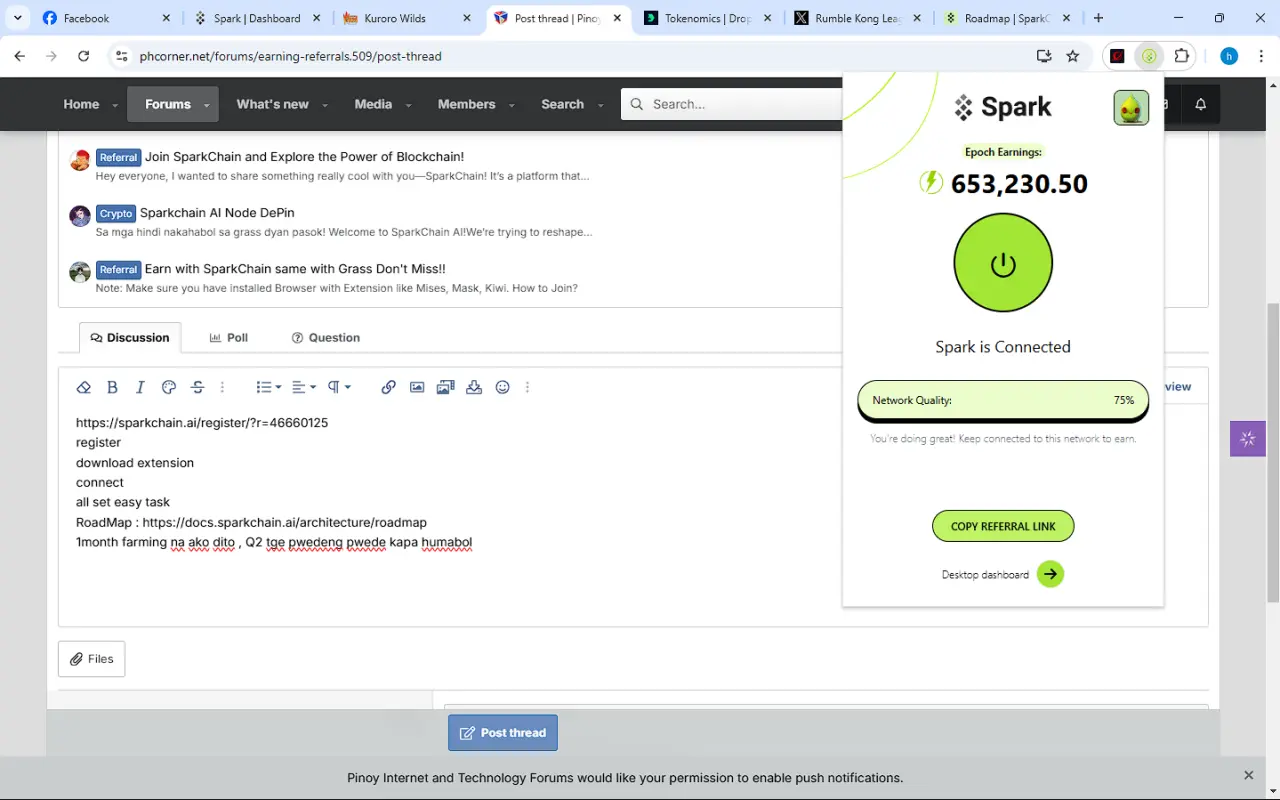The width and height of the screenshot is (1280, 800).
Task: Click avatar beside Sparkchain AI Node DePin thread
Action: [80, 216]
